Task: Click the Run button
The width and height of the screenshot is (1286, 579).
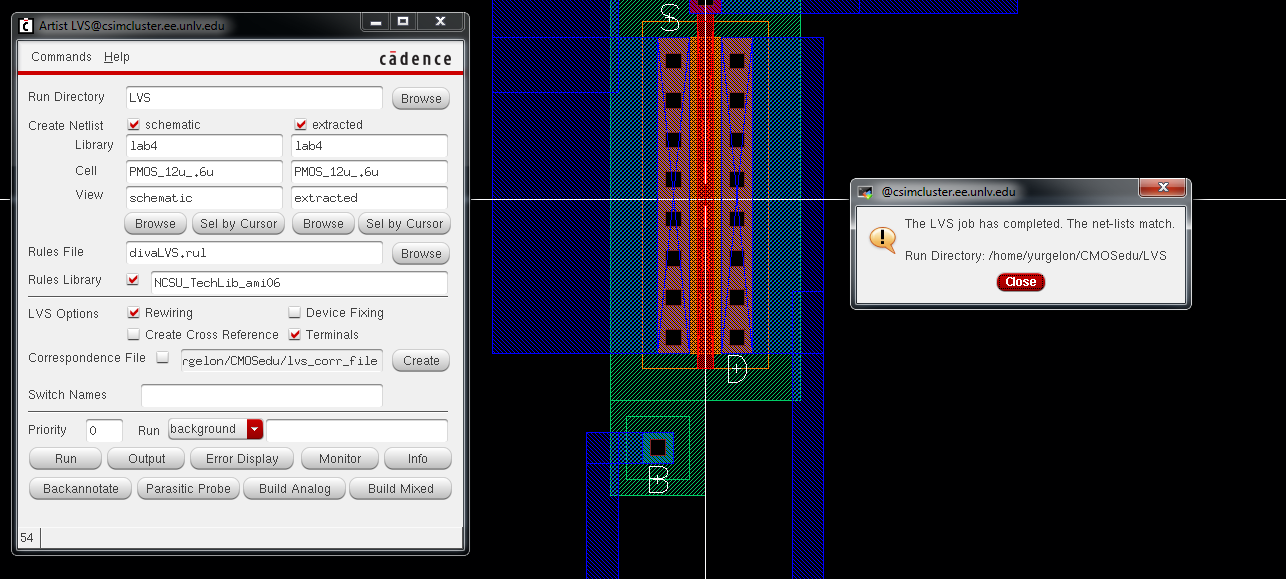Action: pos(66,459)
